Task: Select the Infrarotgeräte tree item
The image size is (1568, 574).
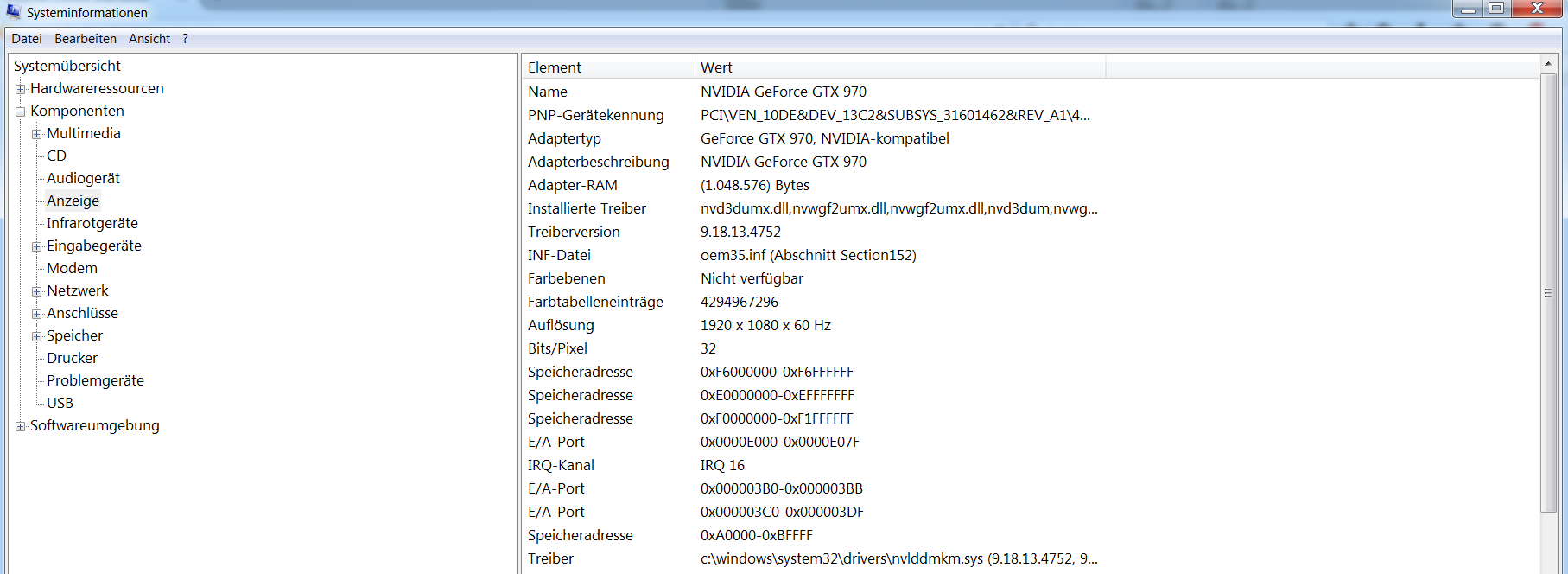Action: click(x=92, y=223)
